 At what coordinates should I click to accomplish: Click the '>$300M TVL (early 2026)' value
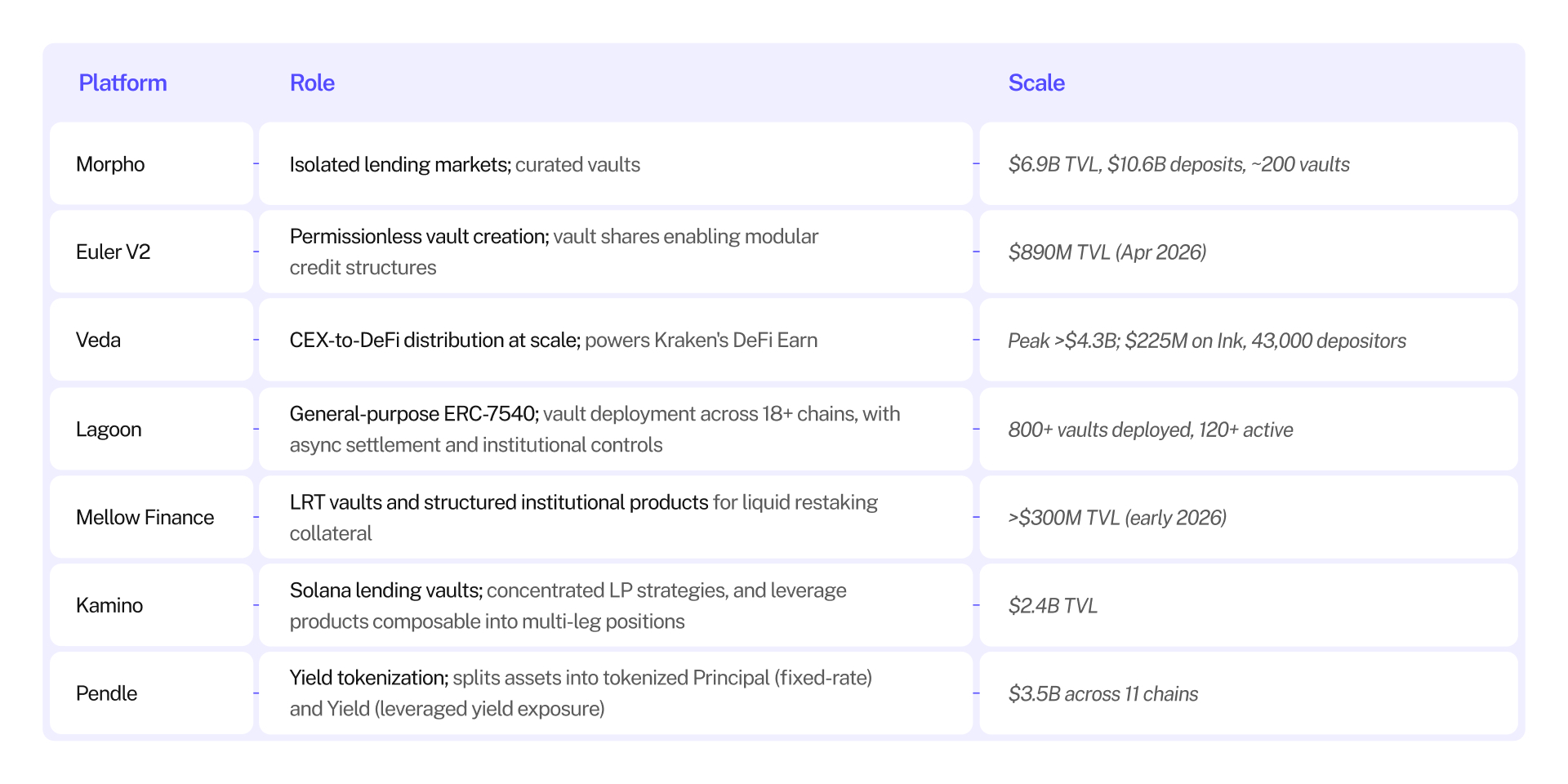pos(1117,518)
